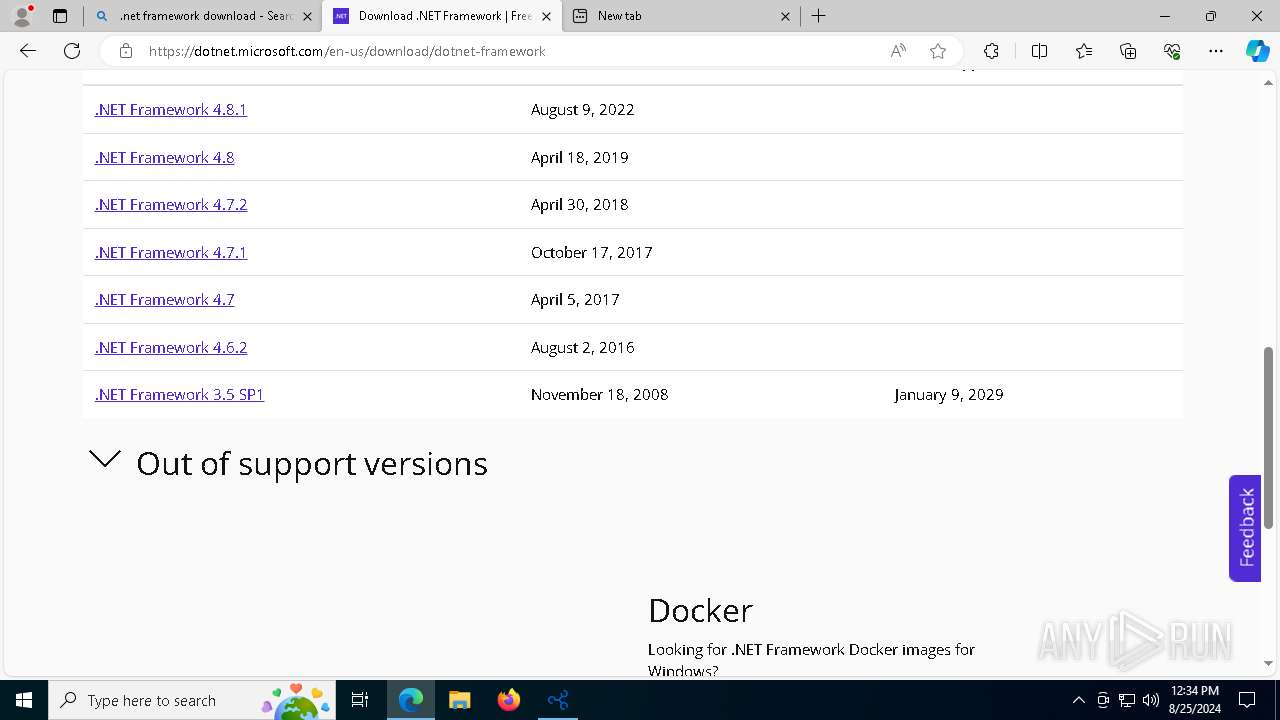Open the volume tray icon
Screen dimensions: 1280x720
point(1151,700)
